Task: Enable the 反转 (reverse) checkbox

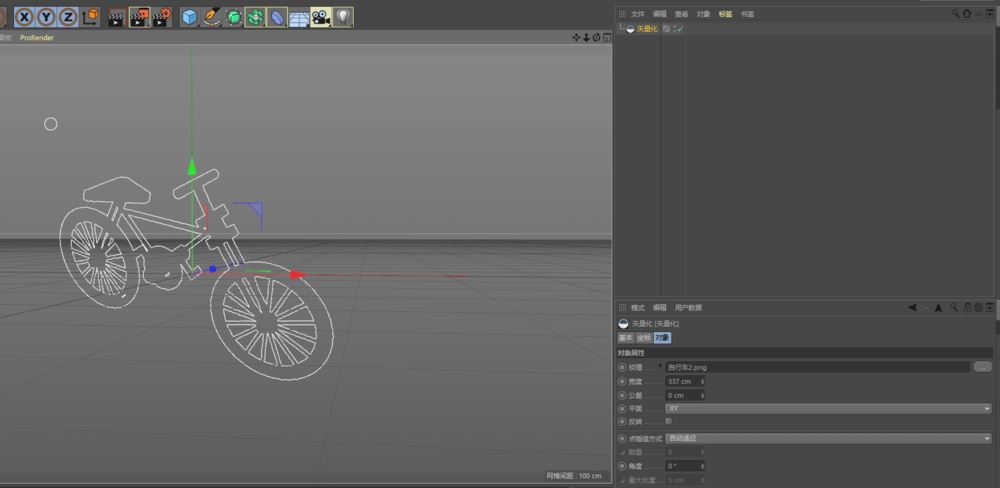Action: pos(668,421)
